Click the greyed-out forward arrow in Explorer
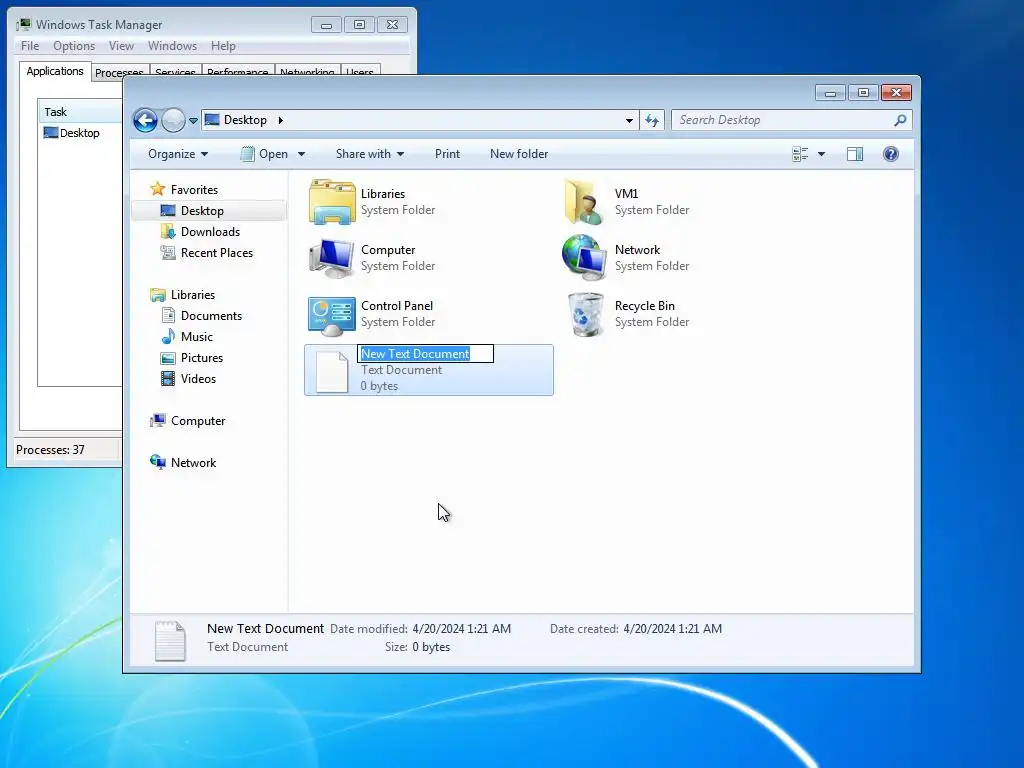 (x=173, y=120)
